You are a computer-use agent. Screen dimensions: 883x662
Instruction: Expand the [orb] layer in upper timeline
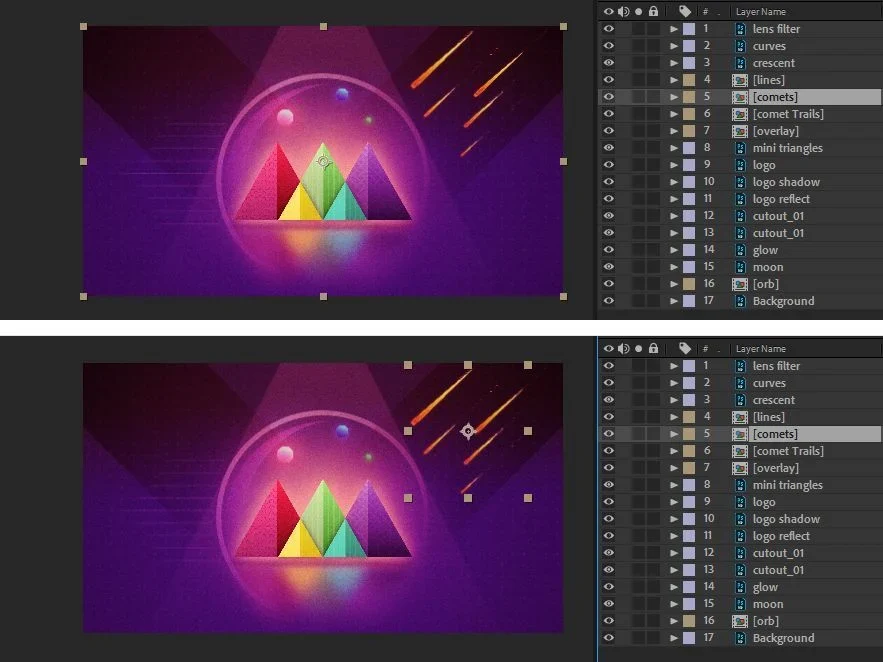[674, 284]
